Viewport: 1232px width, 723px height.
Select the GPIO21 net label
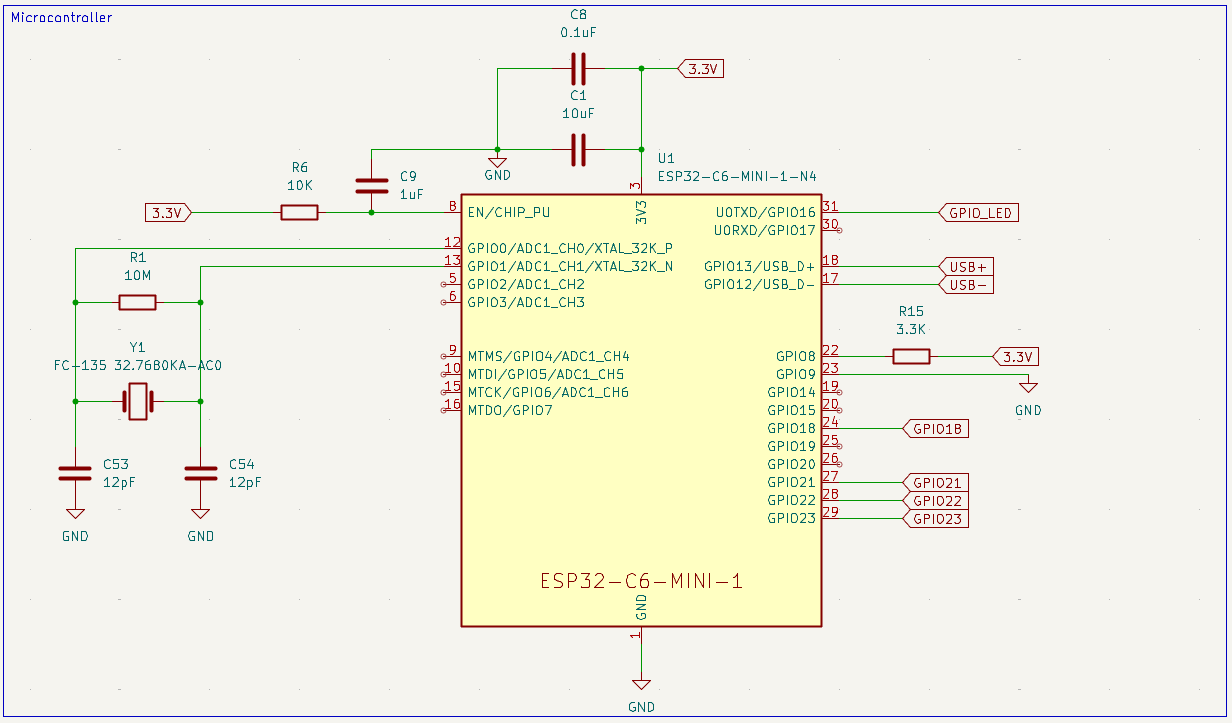click(935, 482)
